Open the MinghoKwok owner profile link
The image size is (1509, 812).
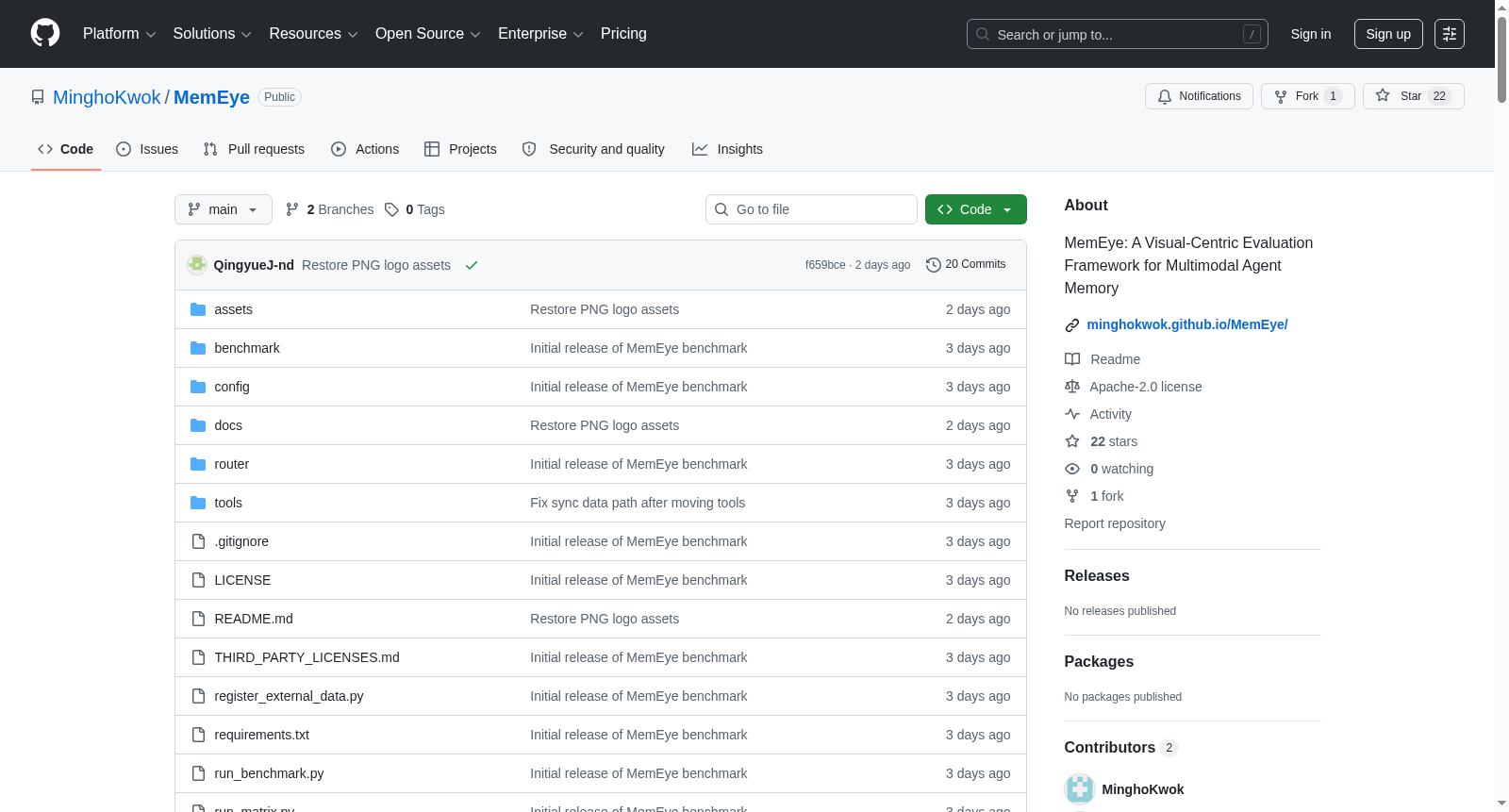[x=107, y=97]
